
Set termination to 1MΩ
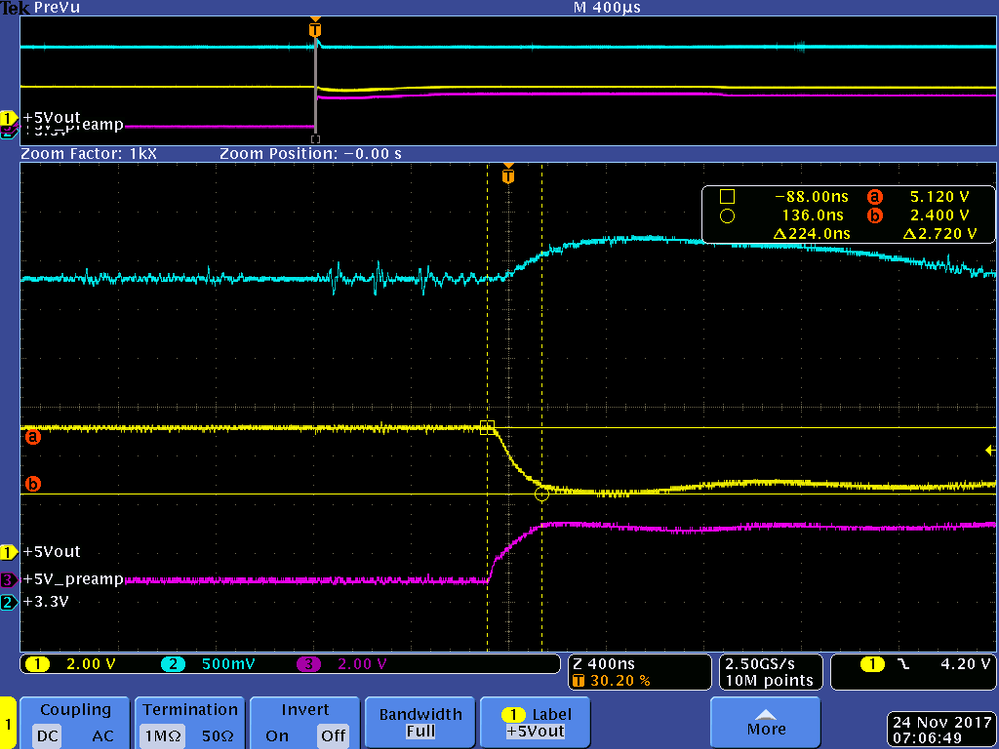tap(163, 736)
